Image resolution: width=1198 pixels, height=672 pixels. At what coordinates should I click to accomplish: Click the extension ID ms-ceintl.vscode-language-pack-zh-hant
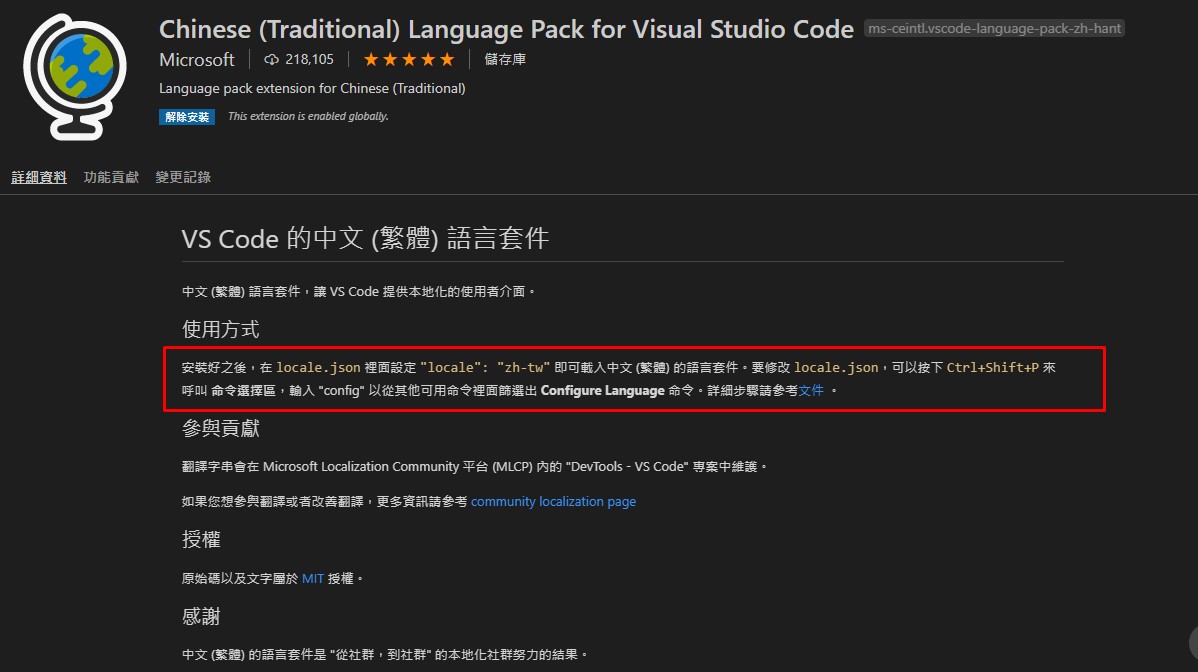[x=995, y=29]
